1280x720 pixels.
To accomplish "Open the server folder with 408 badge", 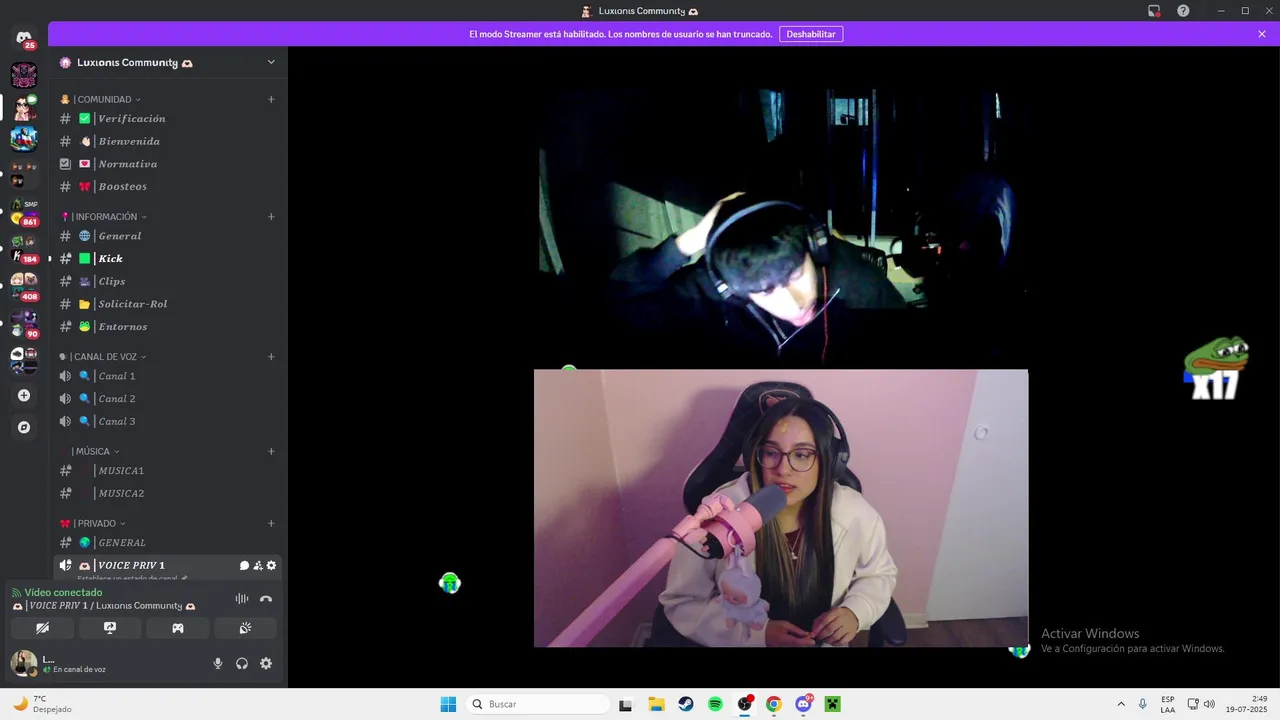I will (24, 286).
